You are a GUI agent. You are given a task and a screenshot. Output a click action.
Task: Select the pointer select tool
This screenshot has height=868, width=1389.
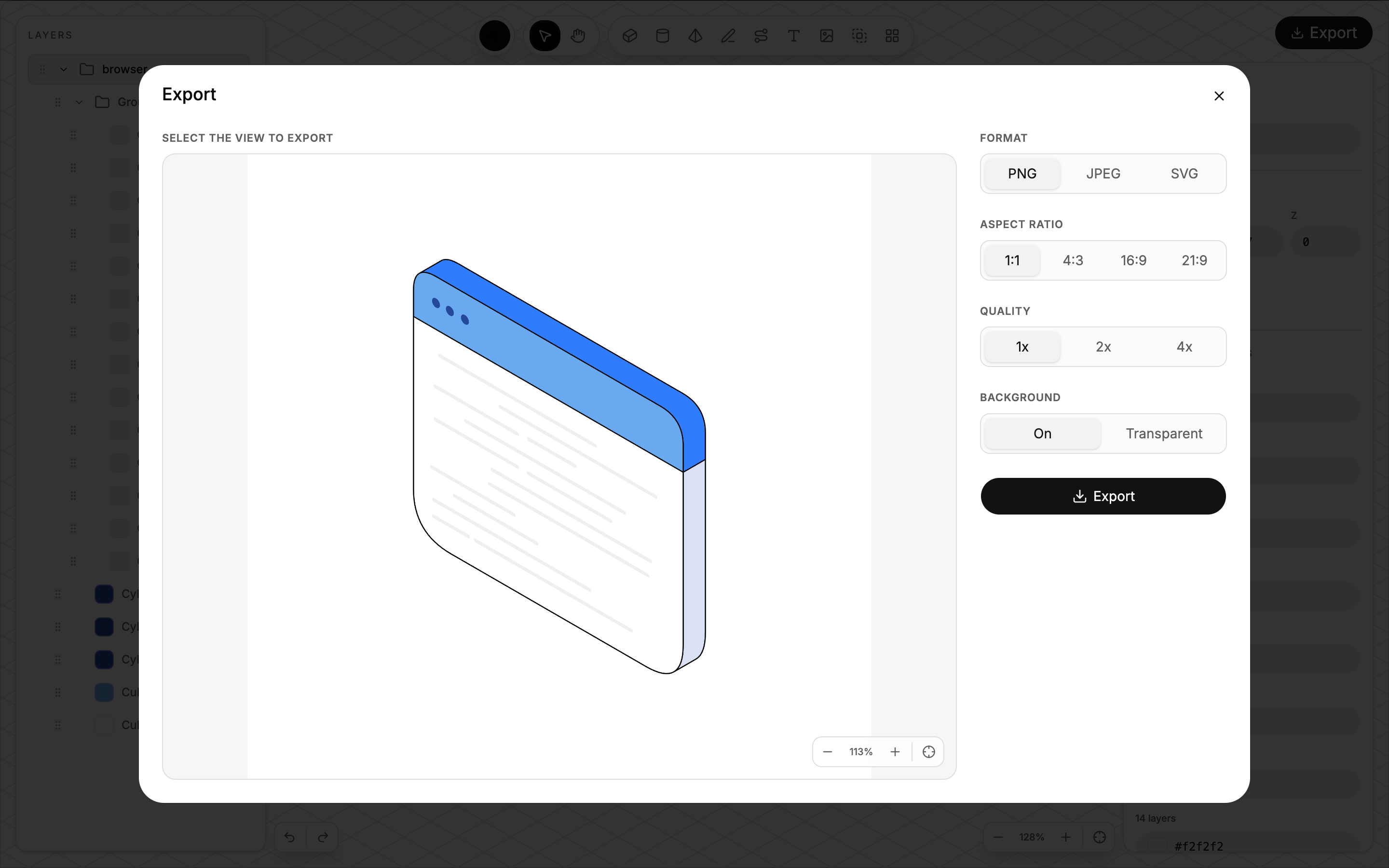pos(545,36)
